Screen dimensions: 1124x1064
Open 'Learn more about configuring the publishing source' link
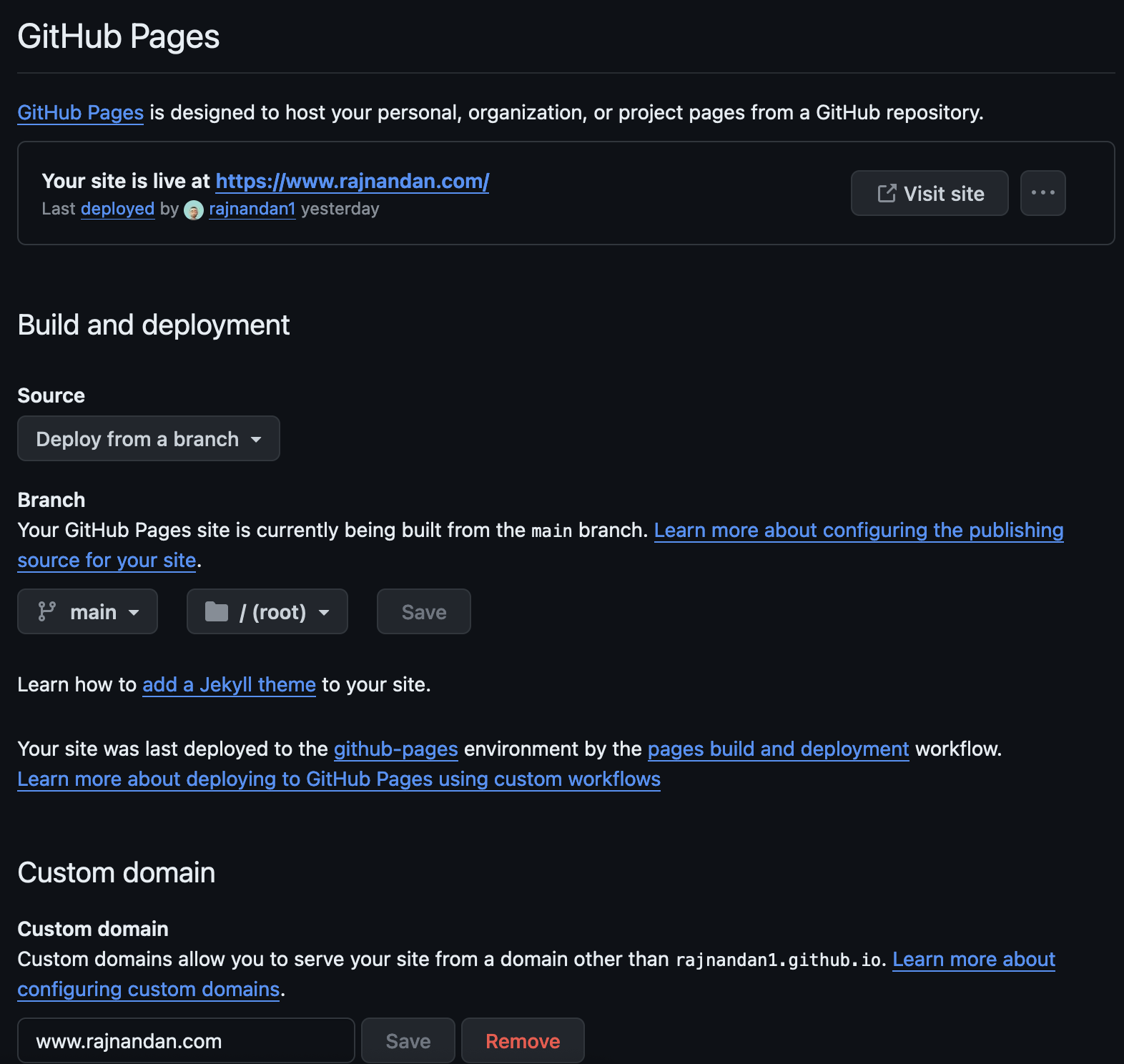[859, 530]
